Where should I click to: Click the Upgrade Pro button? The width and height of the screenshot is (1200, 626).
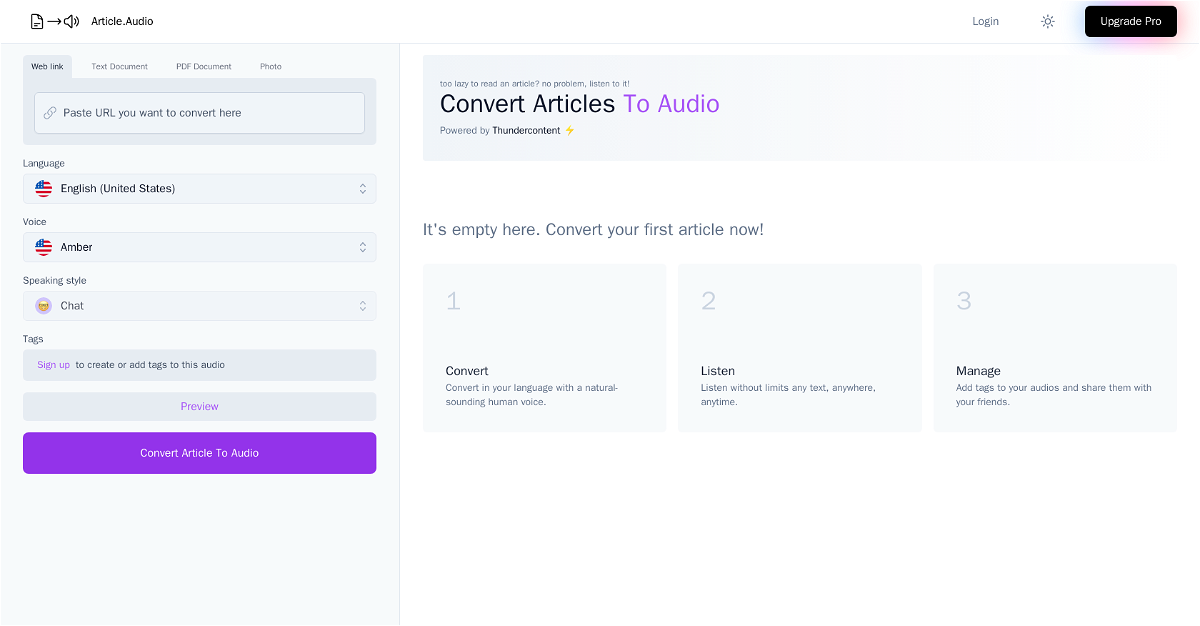tap(1130, 21)
